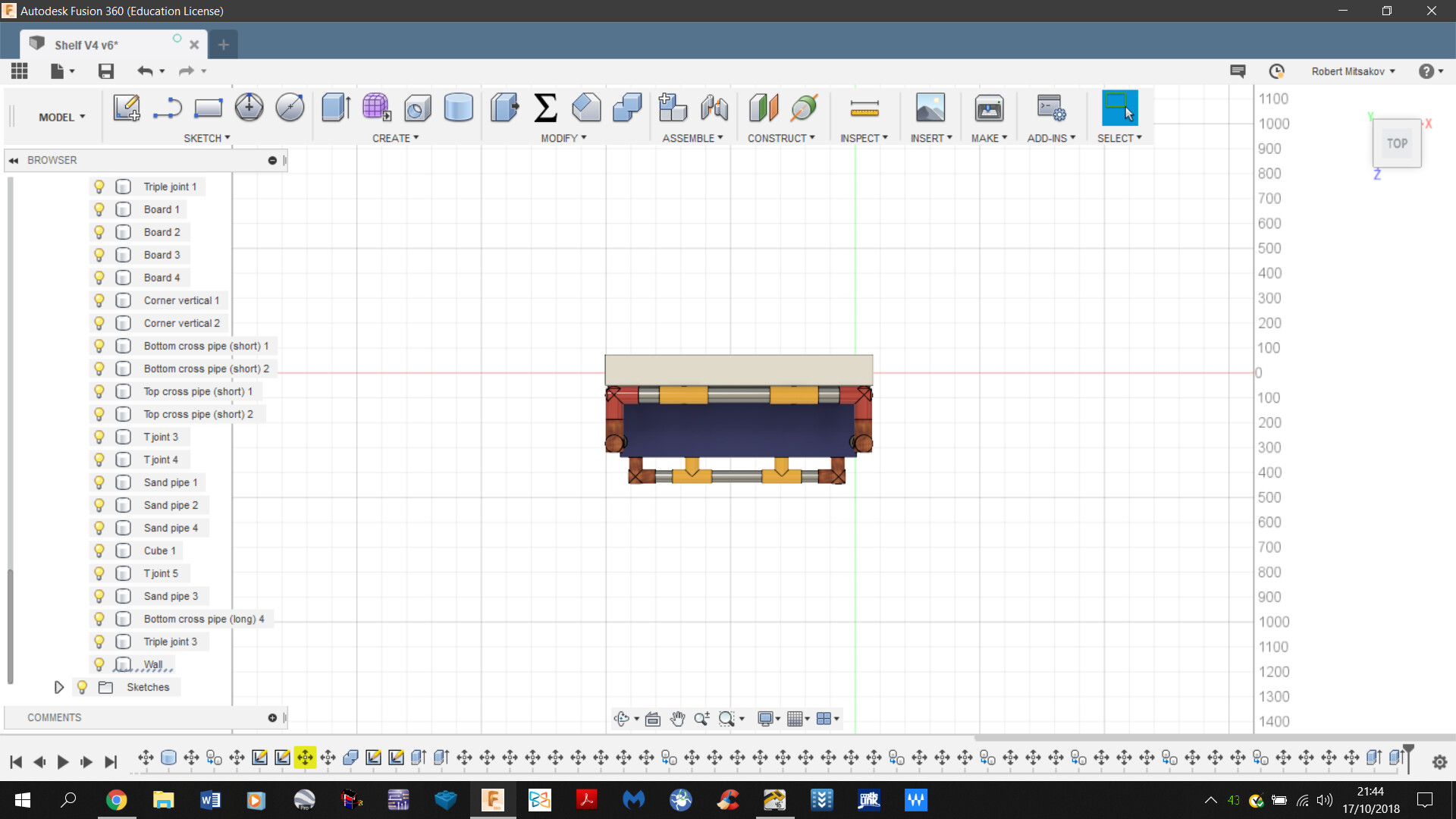
Task: Select the Combine bodies tool
Action: coord(627,108)
